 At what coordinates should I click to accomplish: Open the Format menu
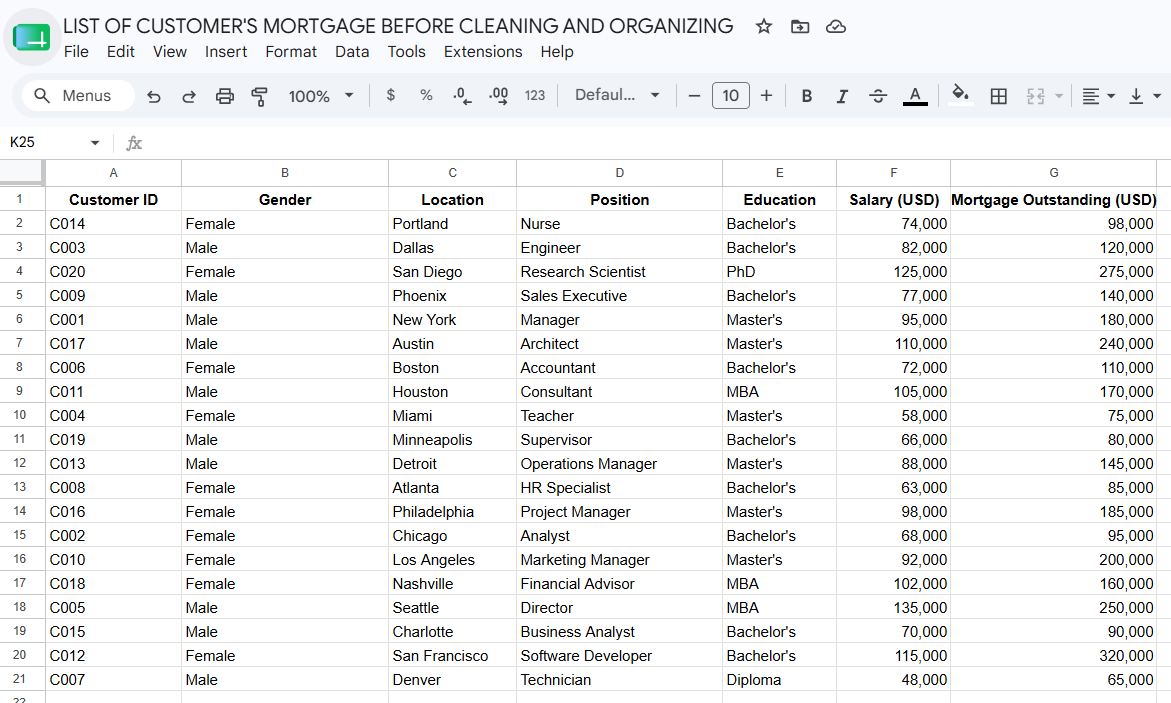[x=291, y=52]
